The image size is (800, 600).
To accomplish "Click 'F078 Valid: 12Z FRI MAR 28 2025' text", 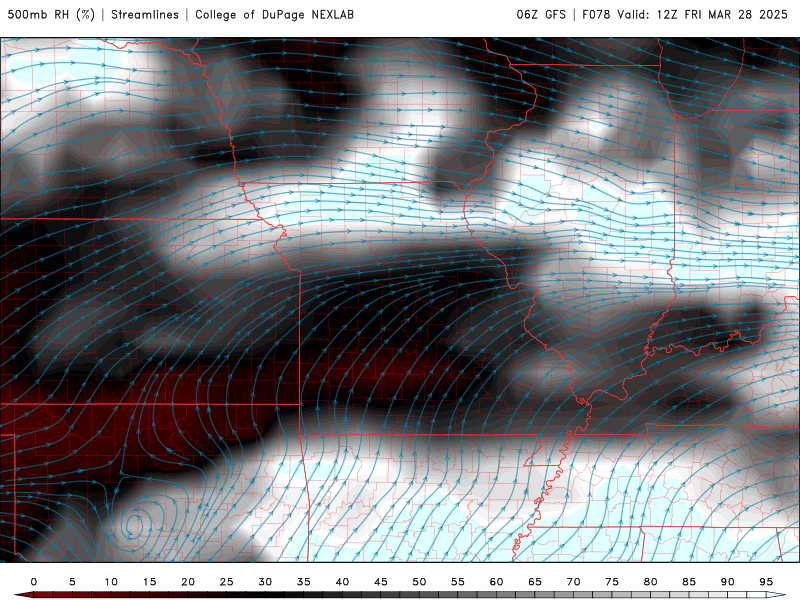I will [685, 14].
